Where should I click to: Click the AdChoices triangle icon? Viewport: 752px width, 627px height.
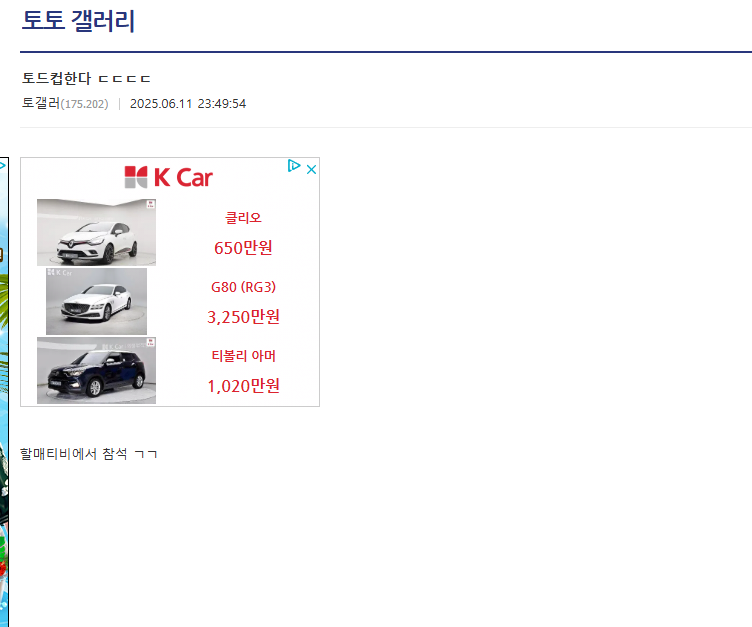coord(294,166)
